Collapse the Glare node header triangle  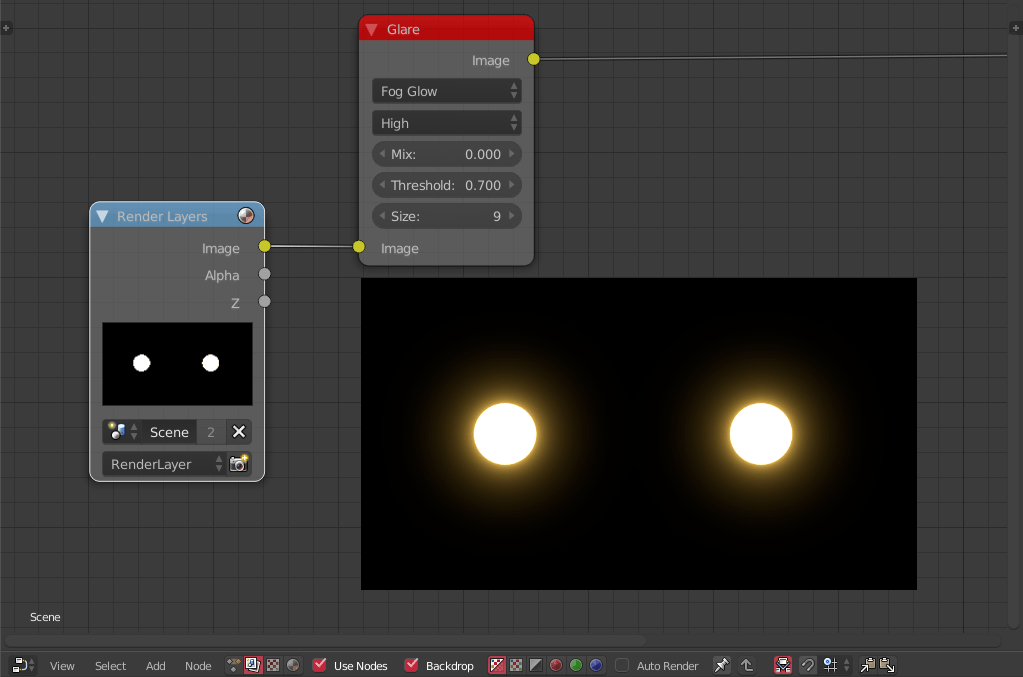coord(371,28)
